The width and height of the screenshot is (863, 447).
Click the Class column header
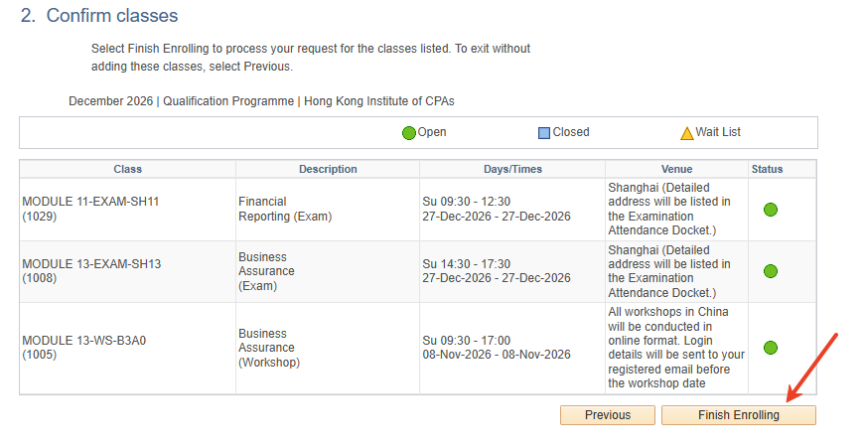point(128,170)
